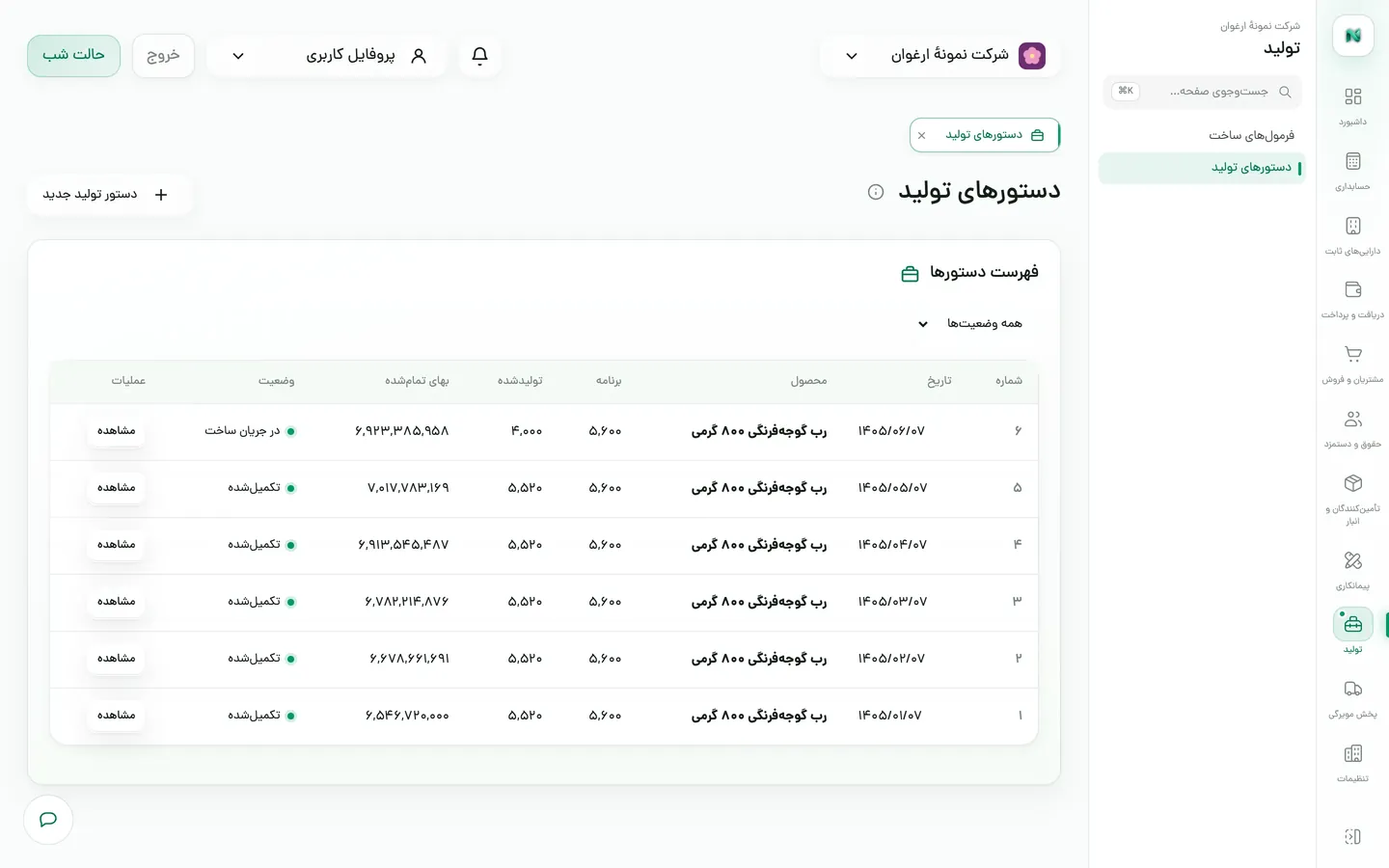The height and width of the screenshot is (868, 1389).
Task: Focus the جست‌وجوی صفحه search field
Action: (x=1202, y=92)
